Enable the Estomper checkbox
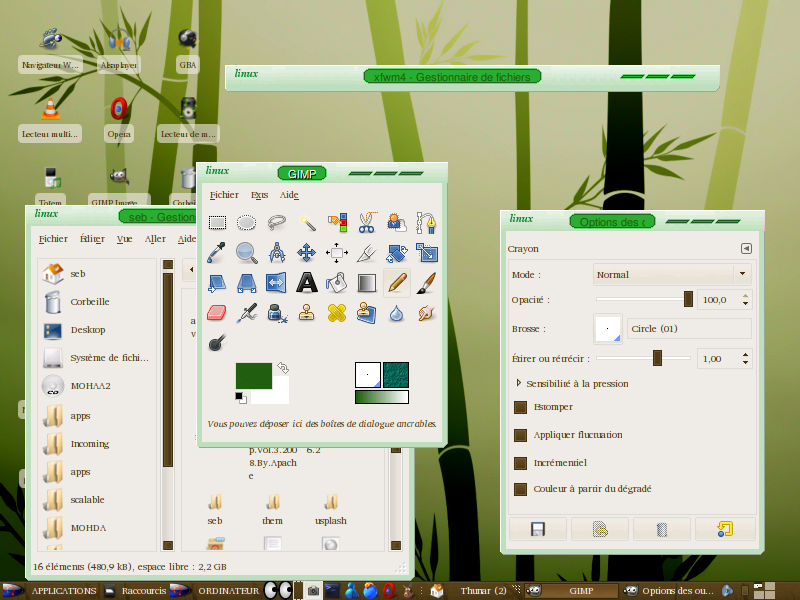The width and height of the screenshot is (800, 600). tap(520, 407)
